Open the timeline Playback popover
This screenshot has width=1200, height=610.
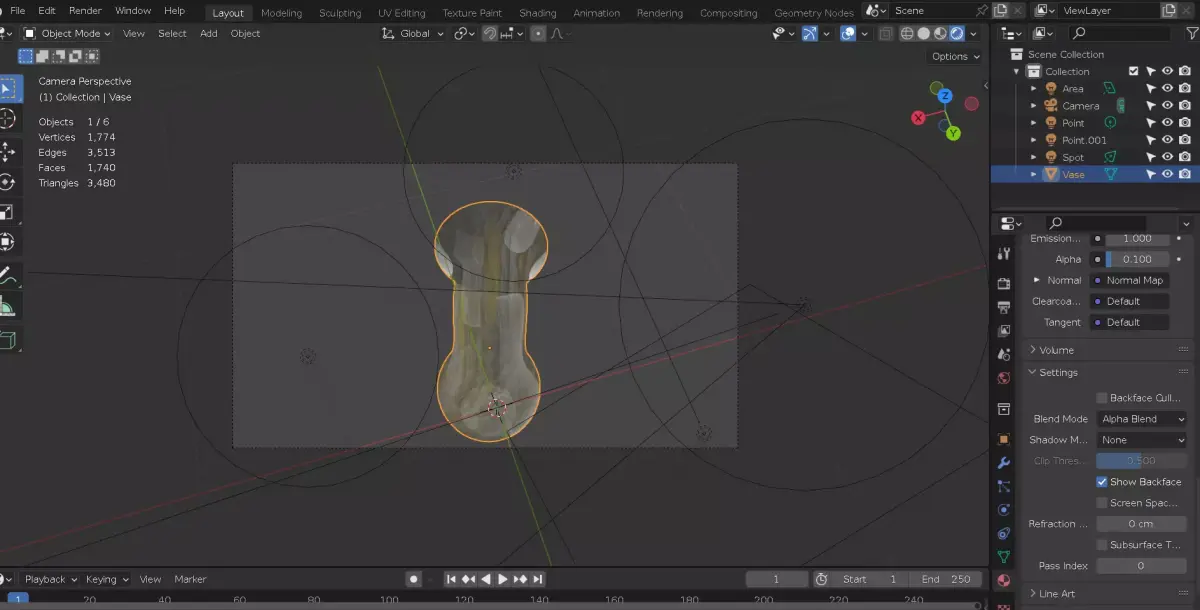click(x=50, y=579)
